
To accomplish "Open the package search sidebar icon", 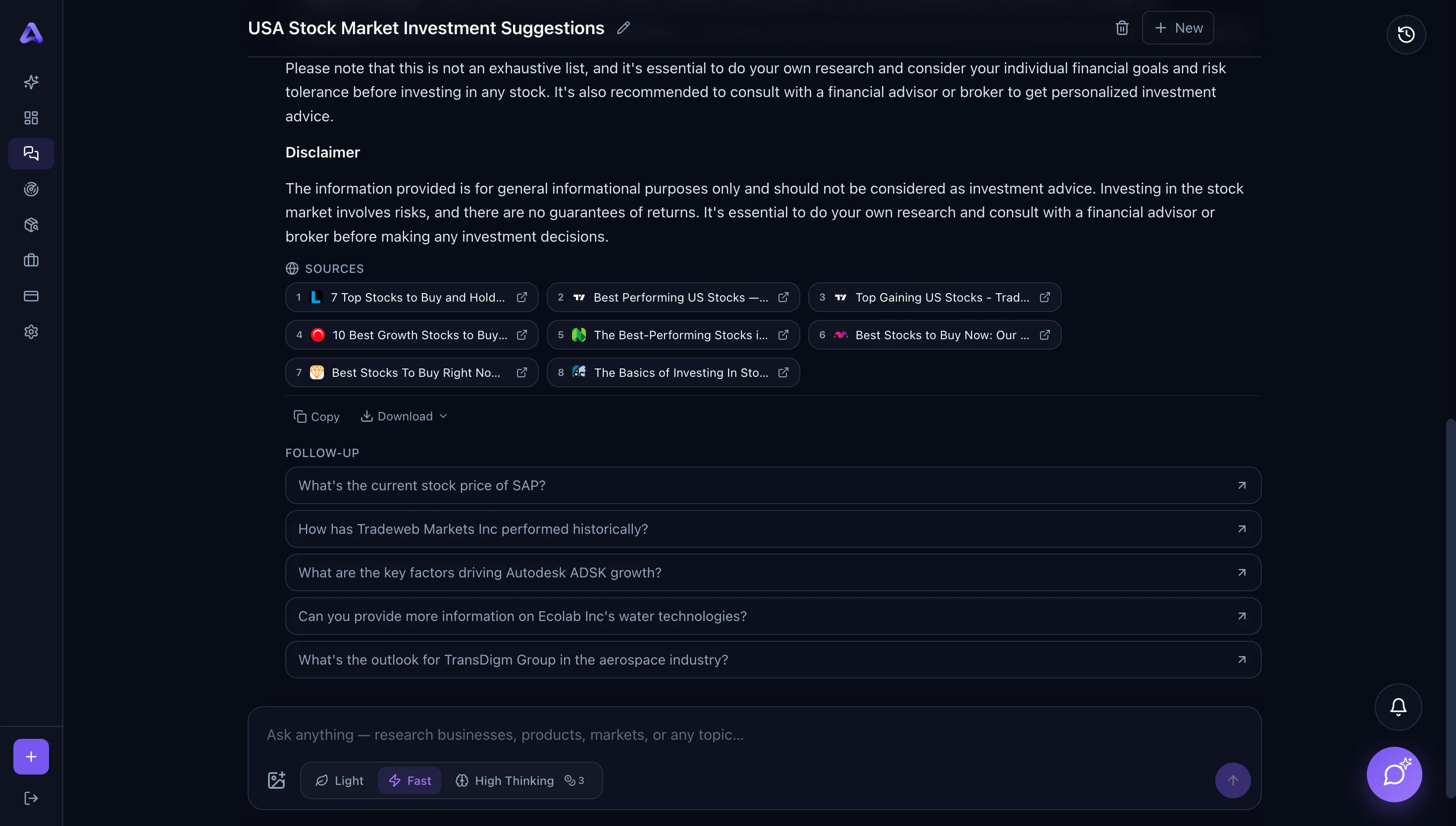I will tap(31, 225).
